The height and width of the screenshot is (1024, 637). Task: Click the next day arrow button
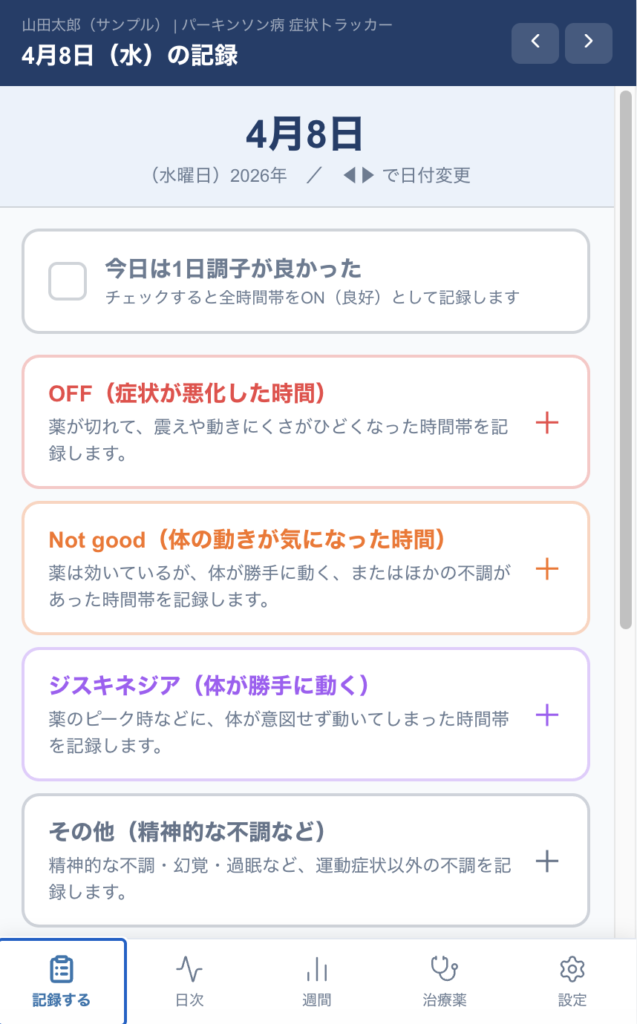coord(588,42)
